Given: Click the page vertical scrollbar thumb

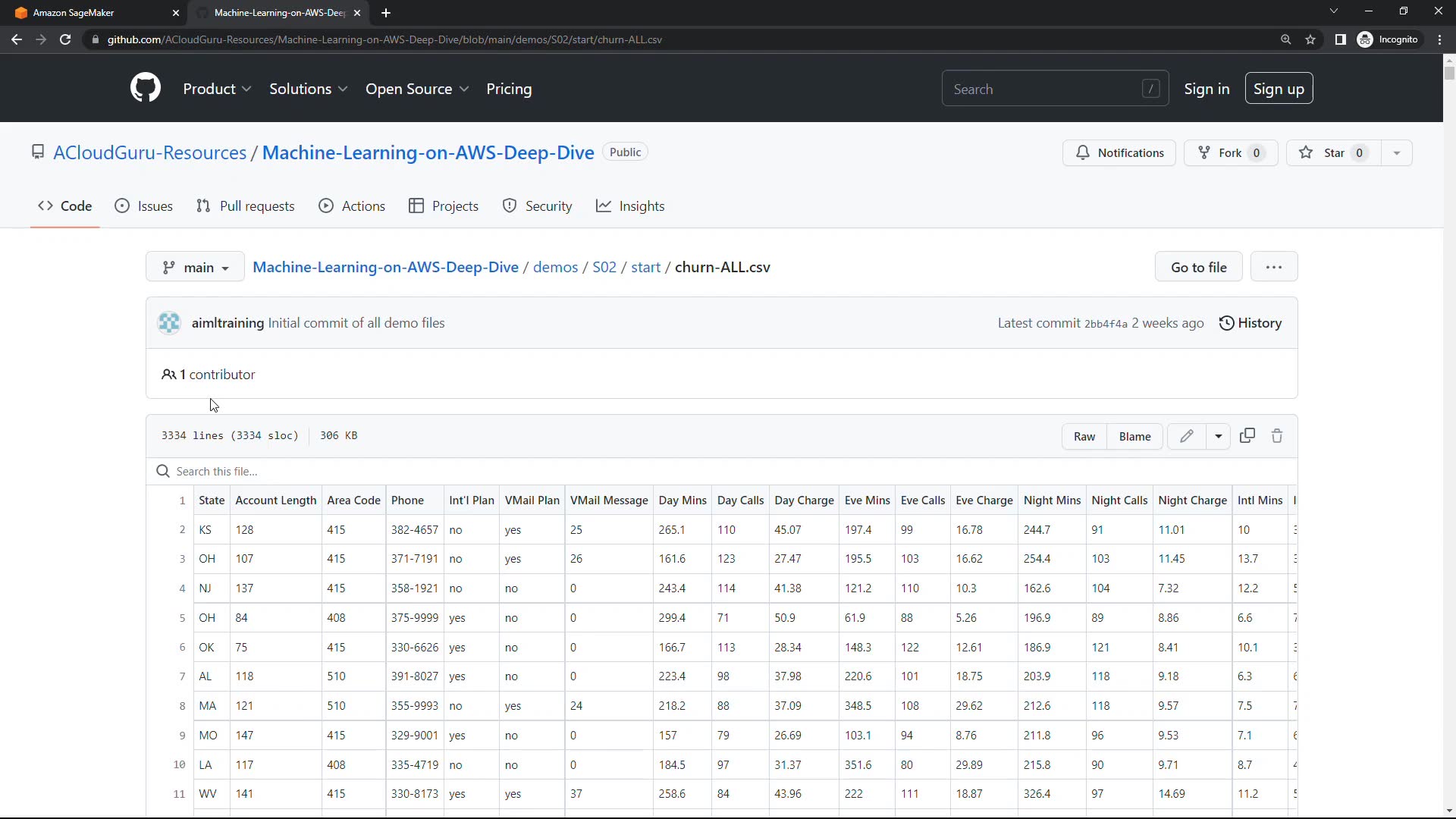Looking at the screenshot, I should [x=1449, y=73].
